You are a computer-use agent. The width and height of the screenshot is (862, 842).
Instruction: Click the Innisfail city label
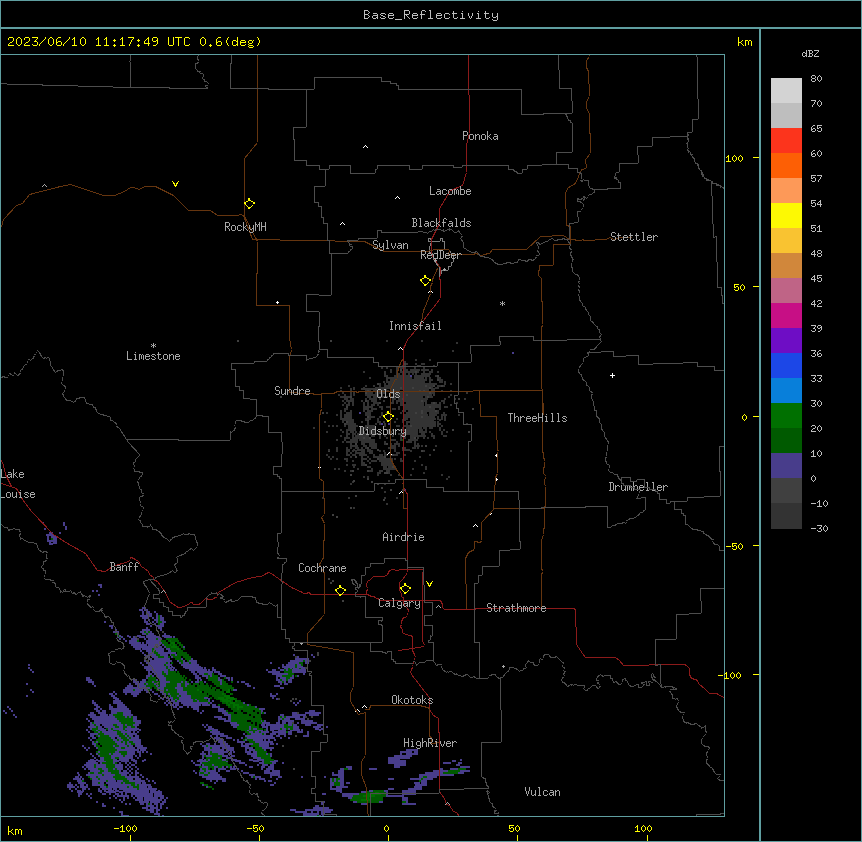(x=415, y=326)
